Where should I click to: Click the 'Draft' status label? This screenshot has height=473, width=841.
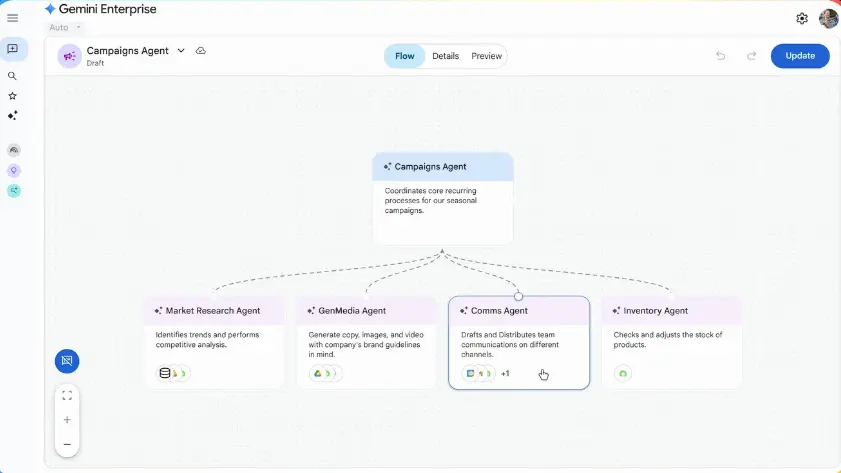pyautogui.click(x=95, y=63)
